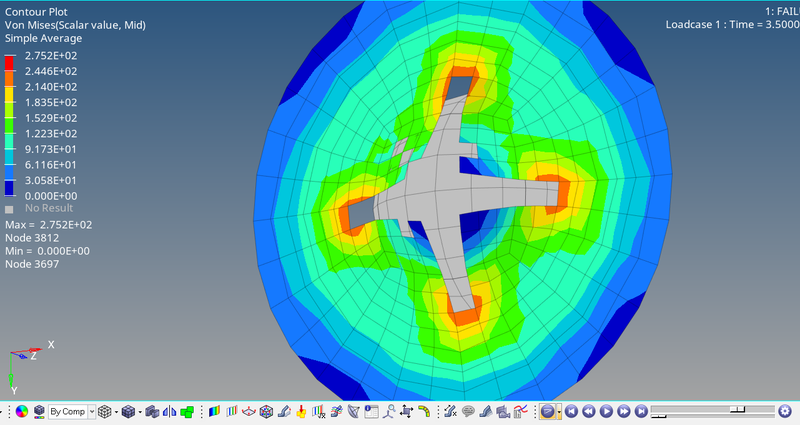Toggle the transparent components icon
The width and height of the screenshot is (800, 425).
(x=152, y=412)
